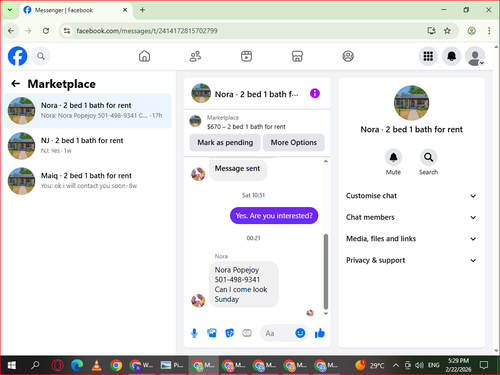Click the chat scrollbar thumb

click(326, 272)
